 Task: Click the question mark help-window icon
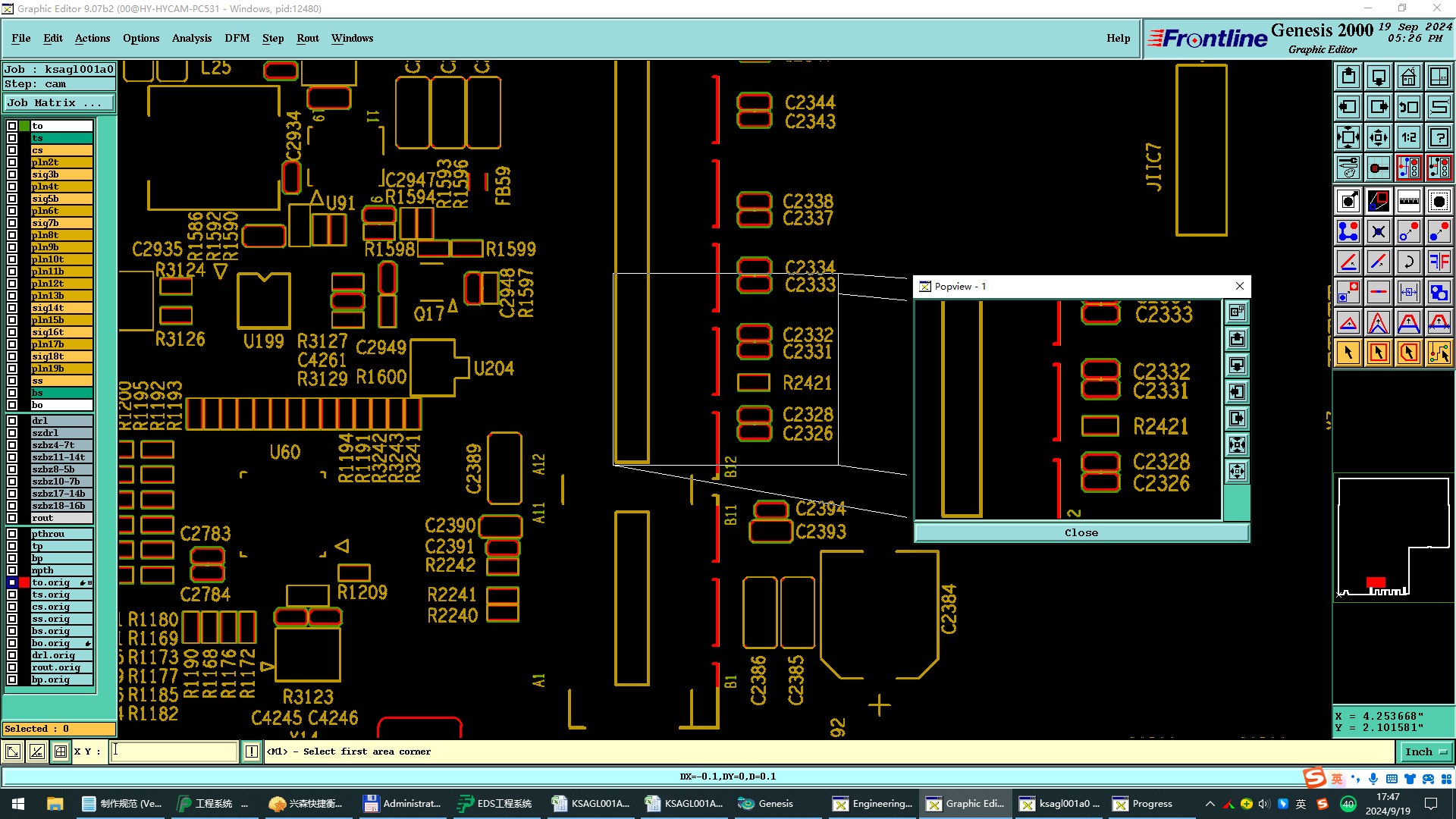coord(1439,137)
